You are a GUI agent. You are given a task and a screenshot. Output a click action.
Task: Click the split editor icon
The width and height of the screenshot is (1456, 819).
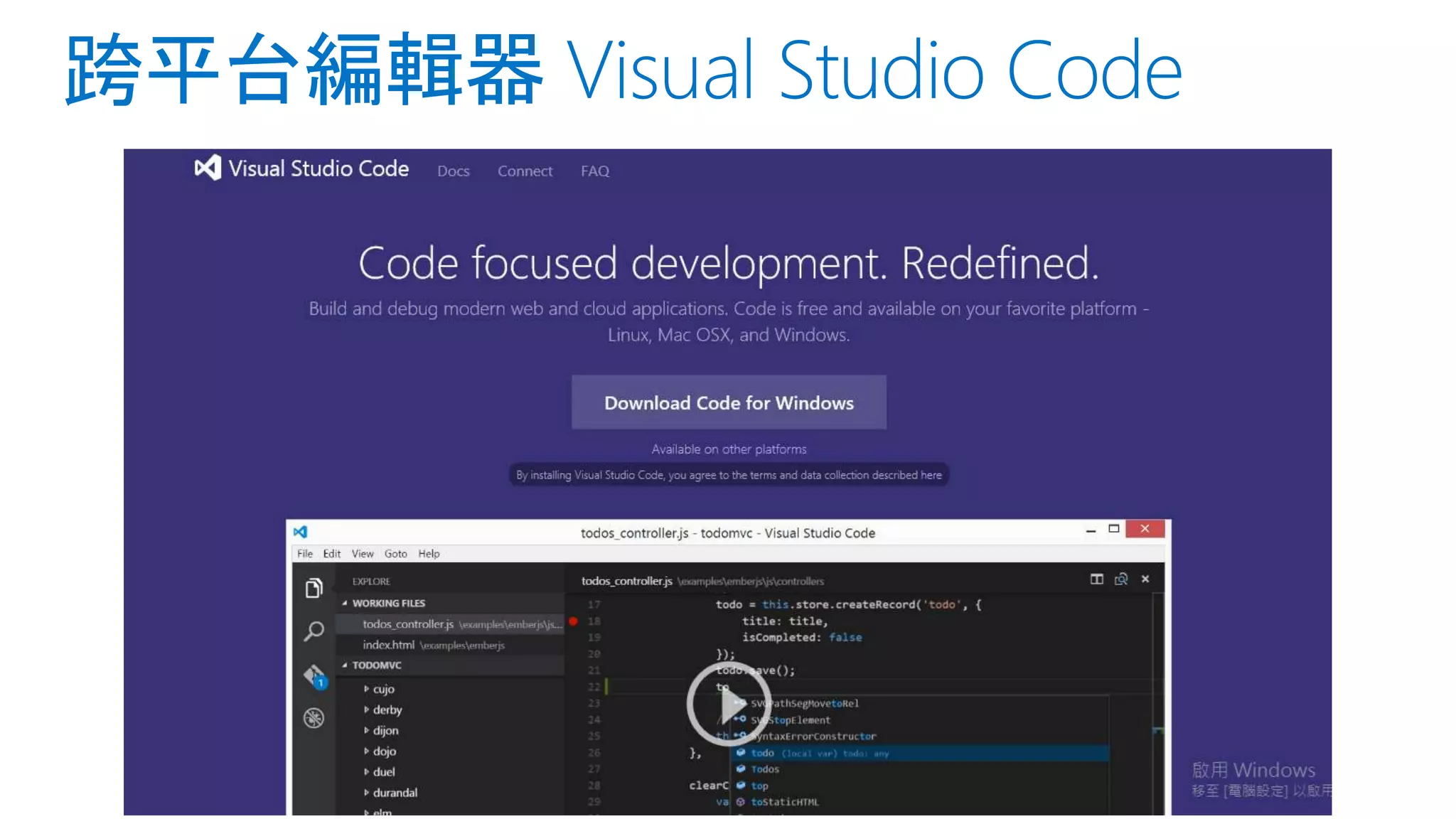point(1096,579)
